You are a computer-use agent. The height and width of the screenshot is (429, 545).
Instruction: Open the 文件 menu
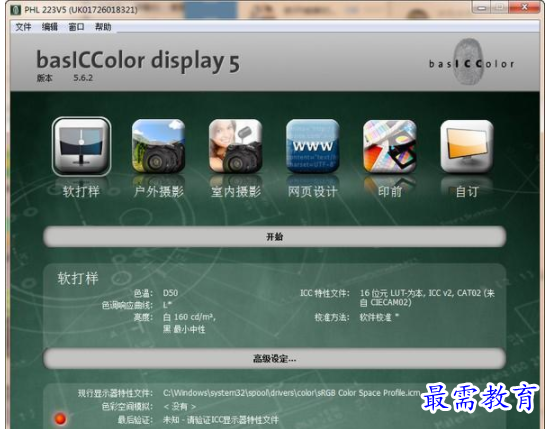click(23, 27)
